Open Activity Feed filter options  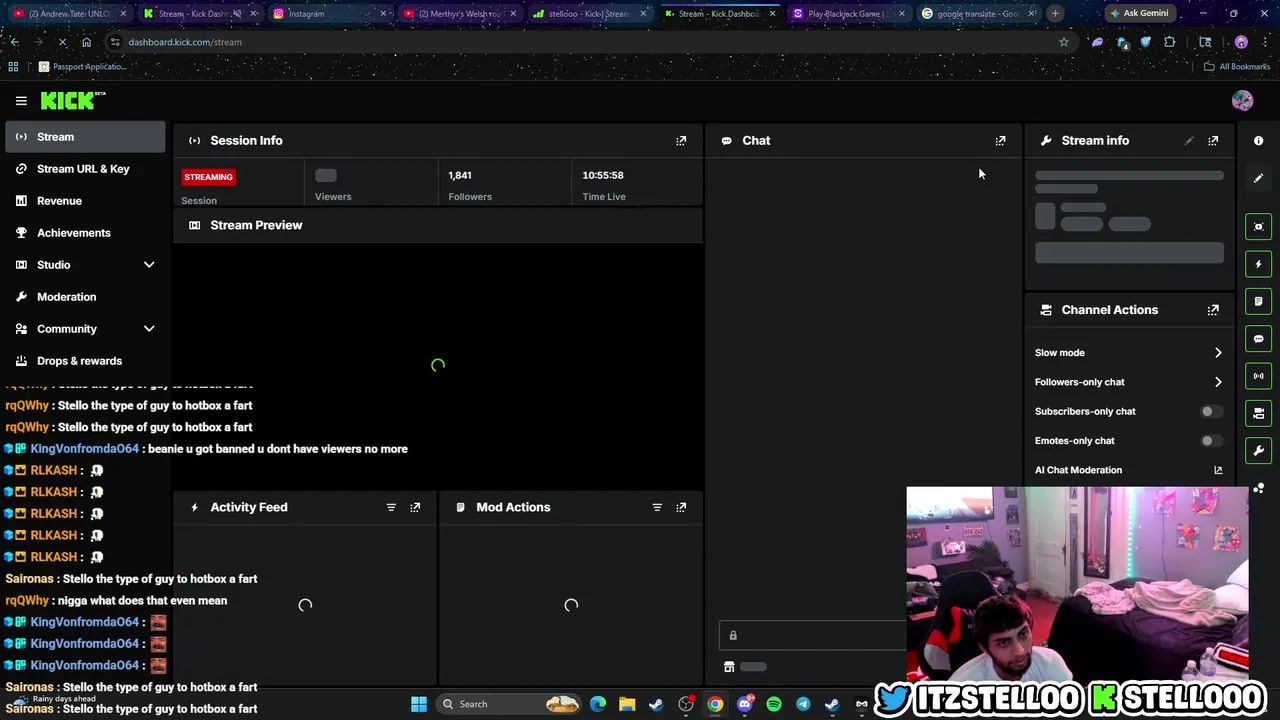coord(391,507)
